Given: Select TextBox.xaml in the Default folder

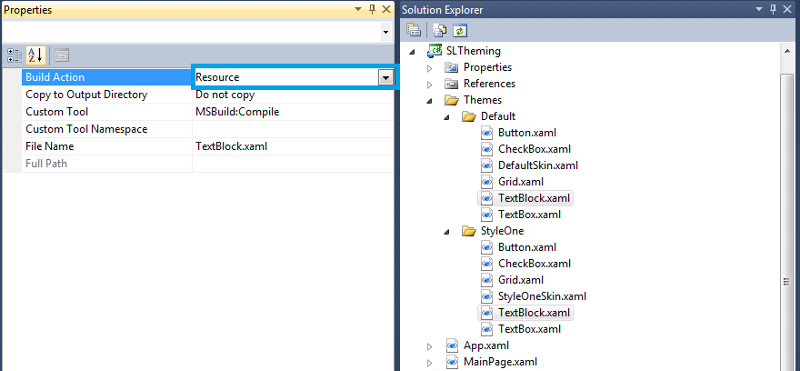Looking at the screenshot, I should coord(529,214).
